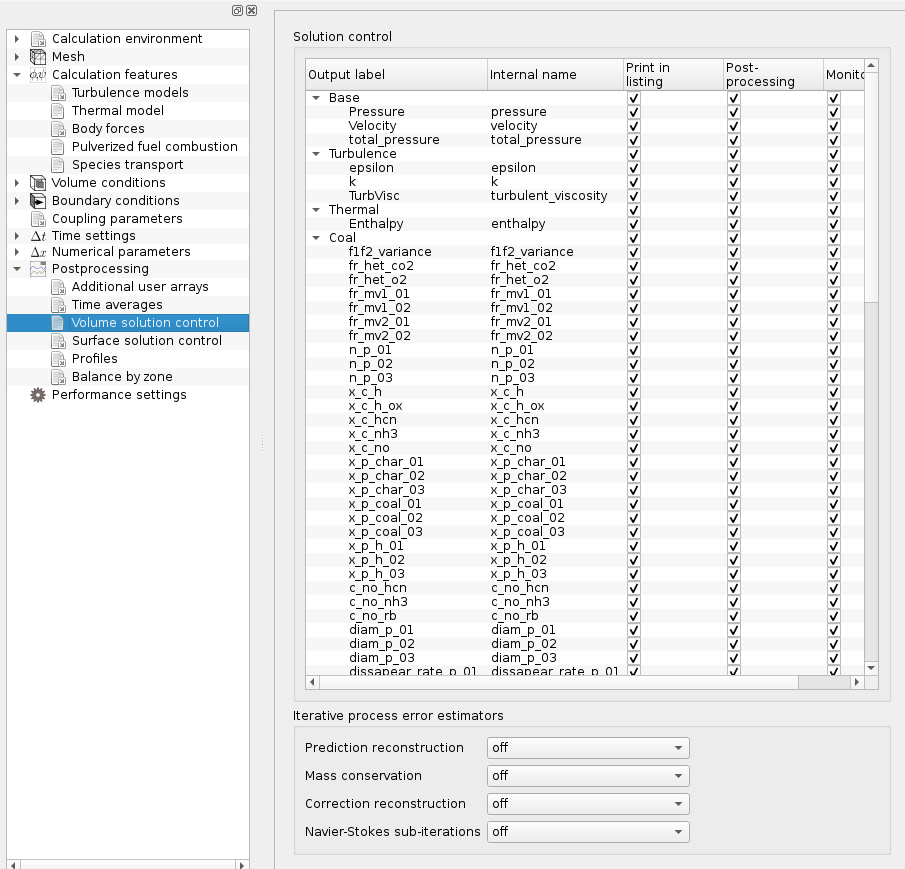Select the fr_het_co2 output label cell

(x=381, y=266)
